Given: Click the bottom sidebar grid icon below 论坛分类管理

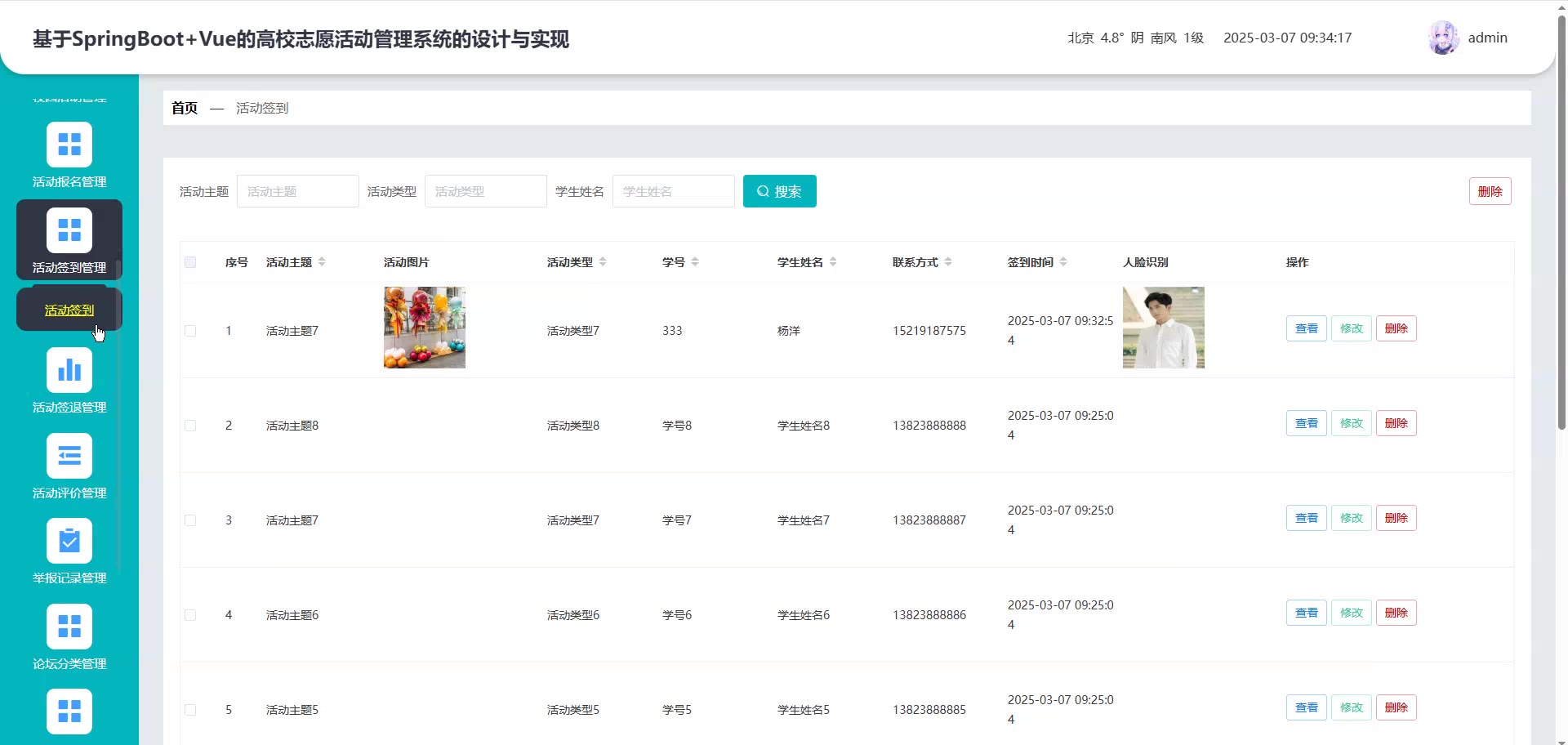Looking at the screenshot, I should tap(69, 712).
